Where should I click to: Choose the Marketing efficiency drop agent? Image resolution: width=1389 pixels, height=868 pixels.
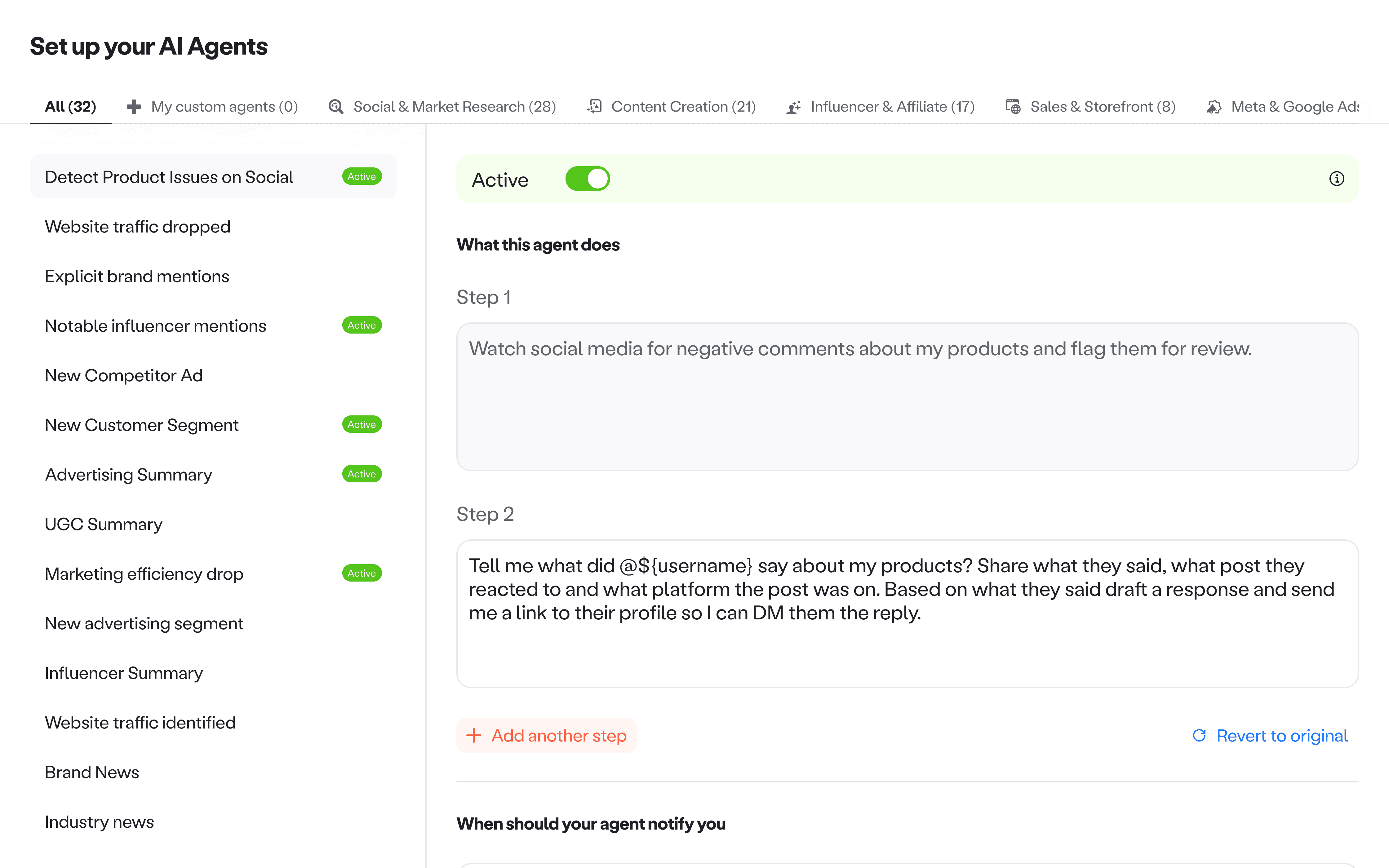pos(144,574)
